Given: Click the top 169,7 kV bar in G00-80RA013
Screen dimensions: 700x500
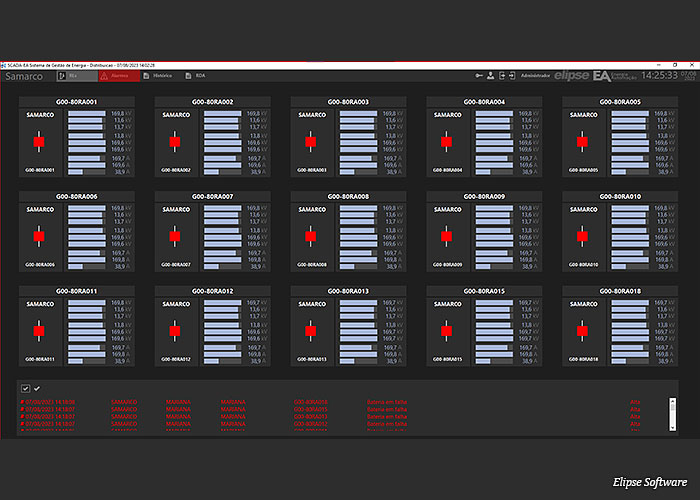Looking at the screenshot, I should (358, 303).
